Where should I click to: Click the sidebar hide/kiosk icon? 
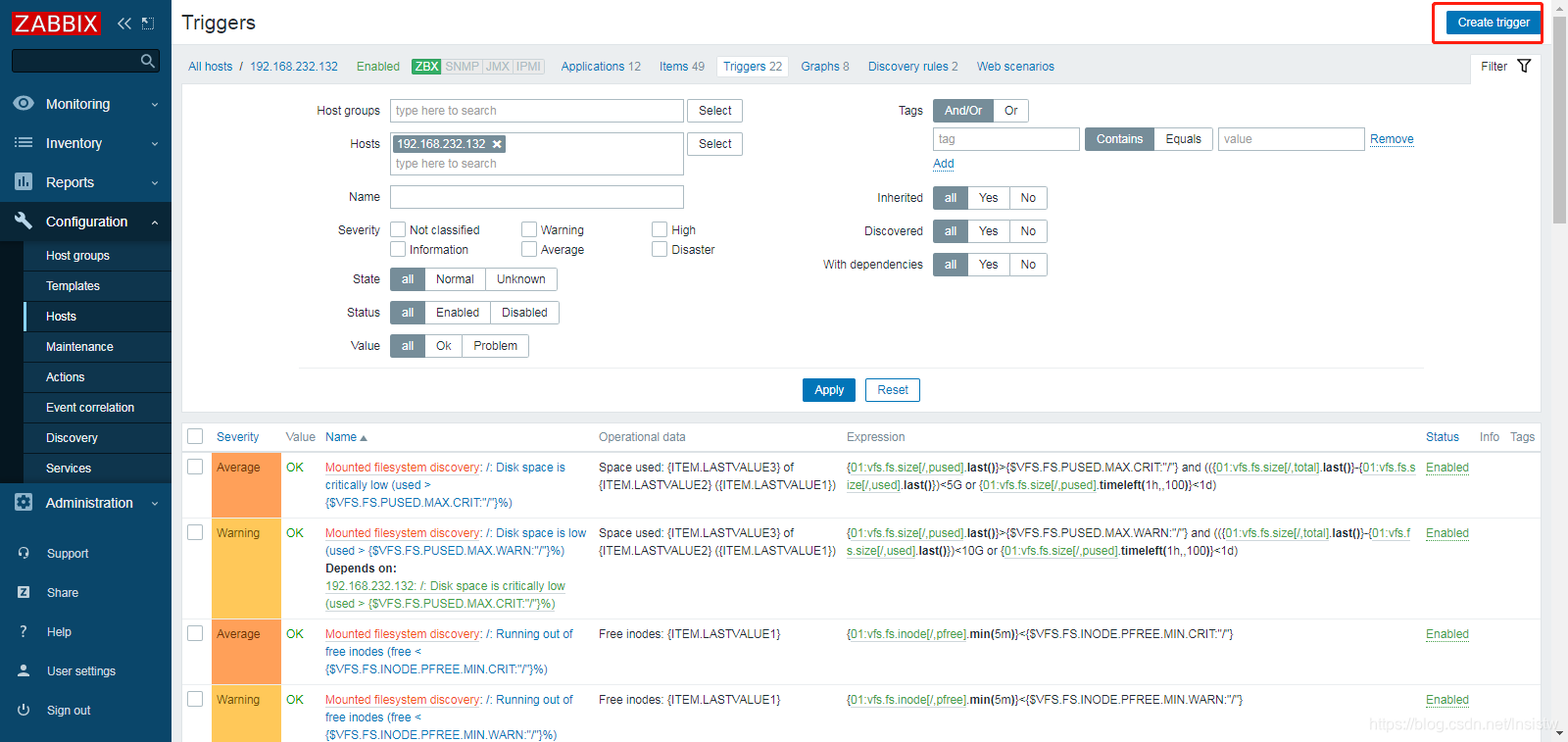(148, 23)
